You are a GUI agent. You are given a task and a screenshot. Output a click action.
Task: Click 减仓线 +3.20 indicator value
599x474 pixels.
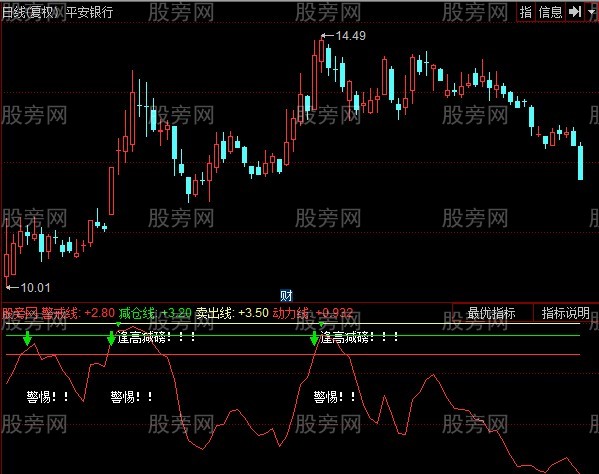pos(155,313)
